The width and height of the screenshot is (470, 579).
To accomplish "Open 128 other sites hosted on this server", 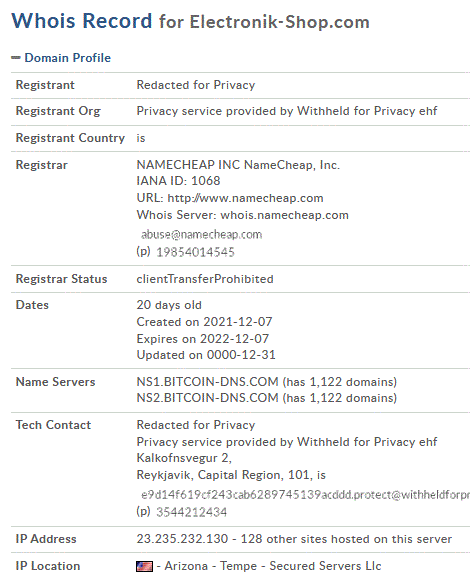I will (346, 539).
